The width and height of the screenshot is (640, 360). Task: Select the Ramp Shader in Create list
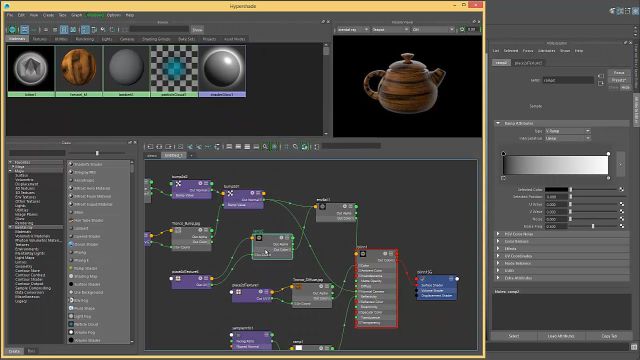point(85,269)
